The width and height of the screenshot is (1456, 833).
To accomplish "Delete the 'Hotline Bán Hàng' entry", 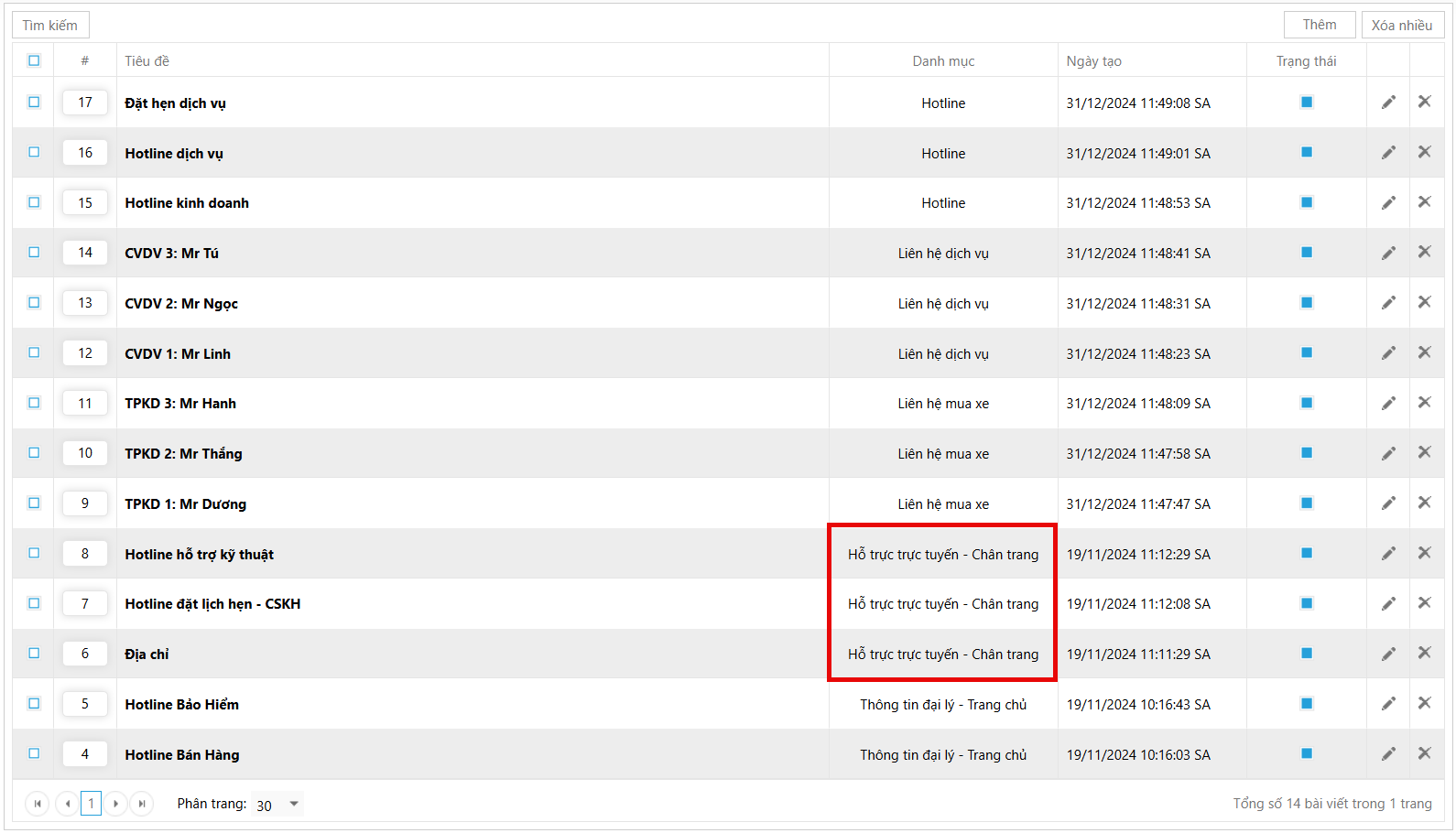I will [1424, 753].
